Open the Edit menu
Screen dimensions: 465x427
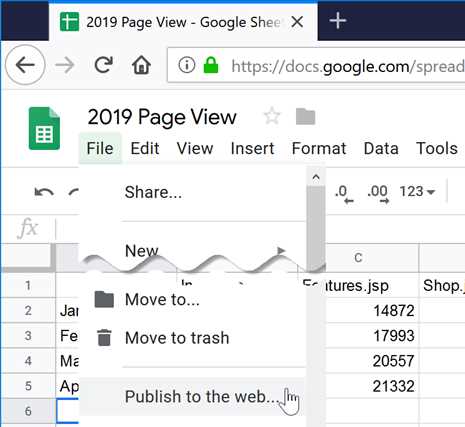[145, 148]
